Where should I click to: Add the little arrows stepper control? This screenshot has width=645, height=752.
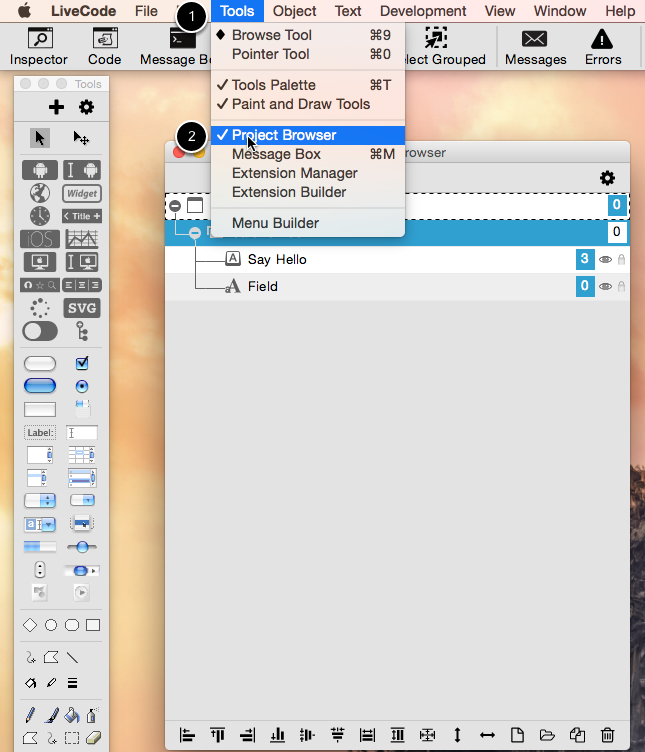(x=40, y=570)
